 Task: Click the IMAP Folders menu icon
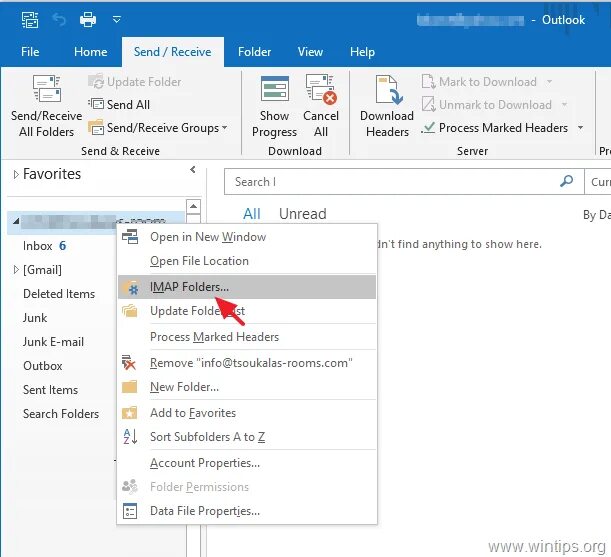(130, 287)
